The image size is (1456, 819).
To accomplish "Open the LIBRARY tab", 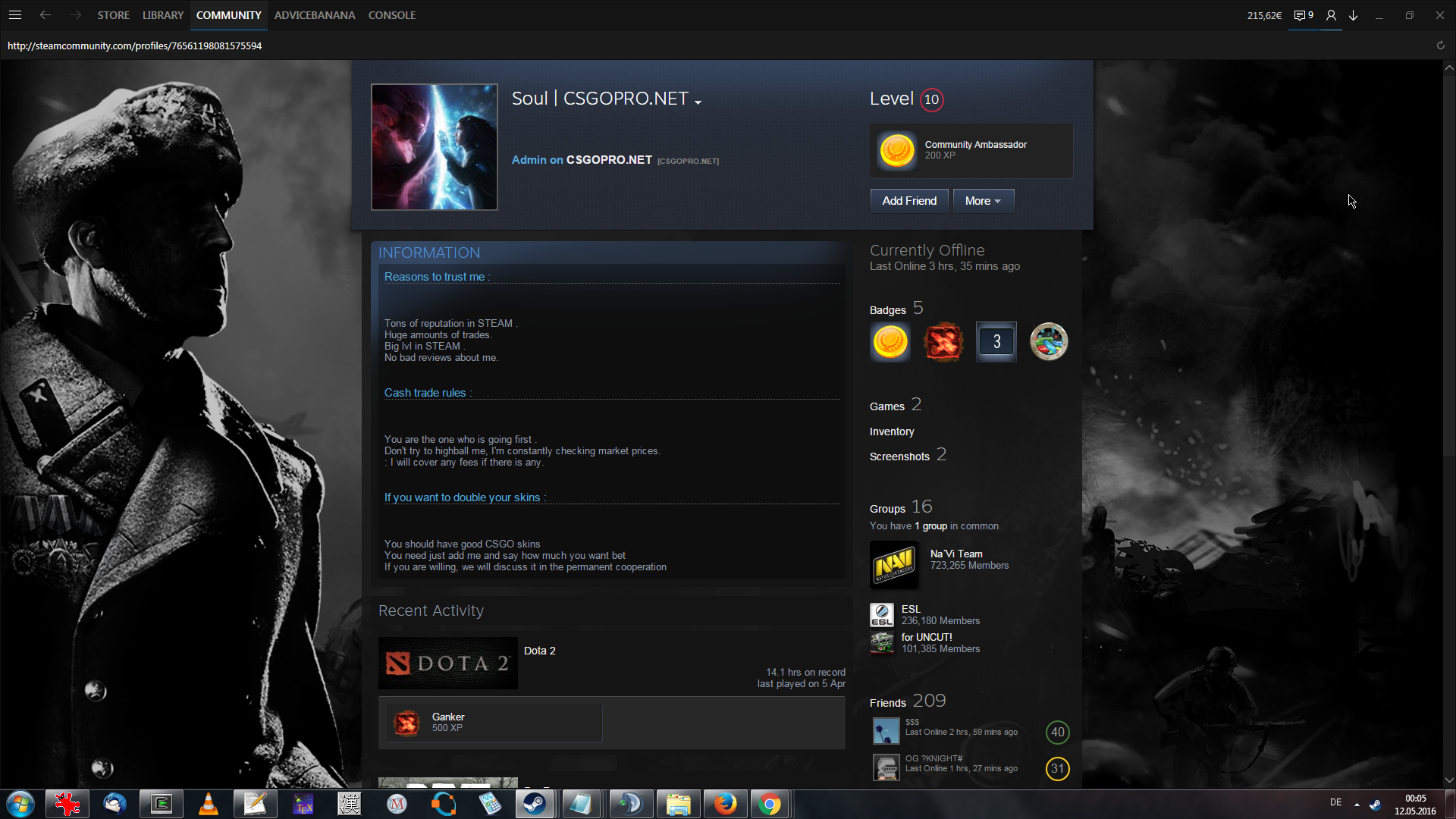I will [x=163, y=15].
